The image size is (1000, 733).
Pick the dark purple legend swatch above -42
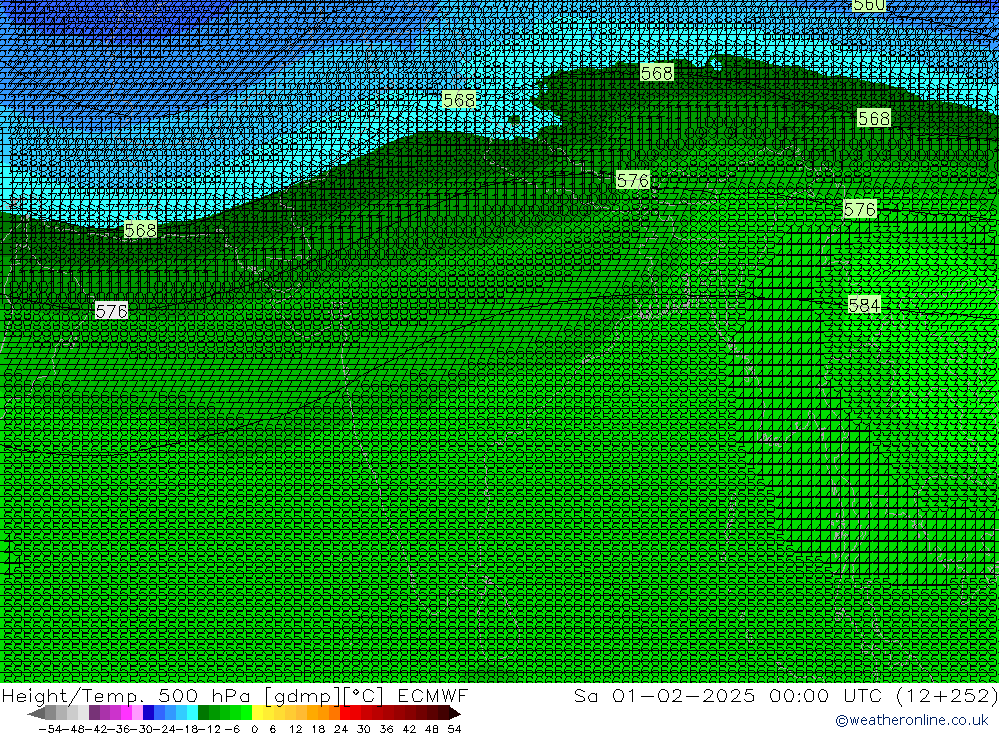[94, 713]
